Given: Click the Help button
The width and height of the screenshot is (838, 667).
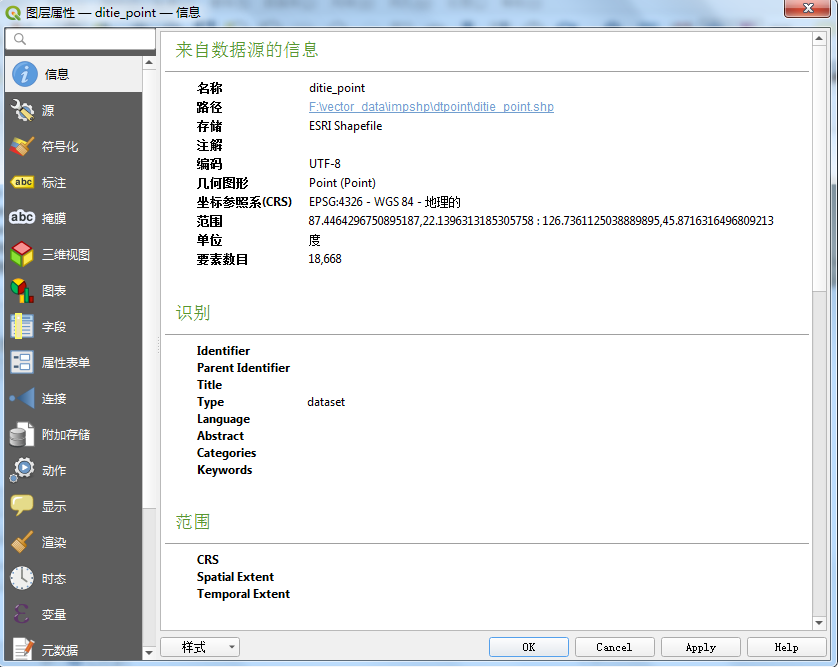Looking at the screenshot, I should coord(787,647).
